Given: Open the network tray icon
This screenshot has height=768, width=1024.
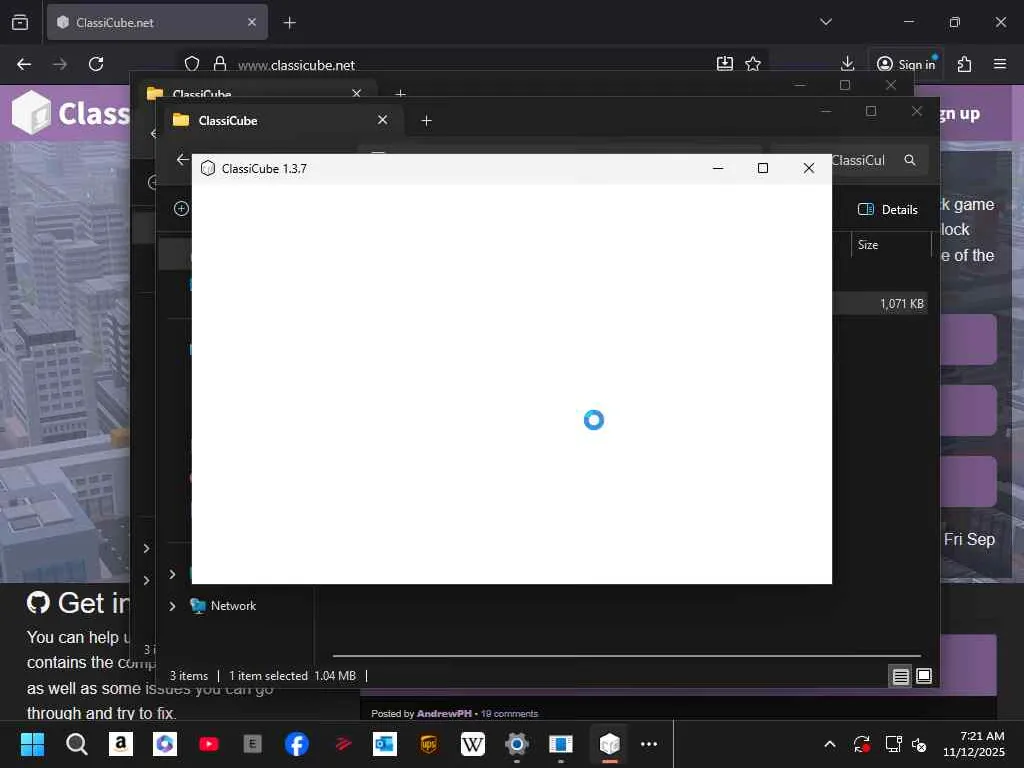Looking at the screenshot, I should tap(893, 744).
